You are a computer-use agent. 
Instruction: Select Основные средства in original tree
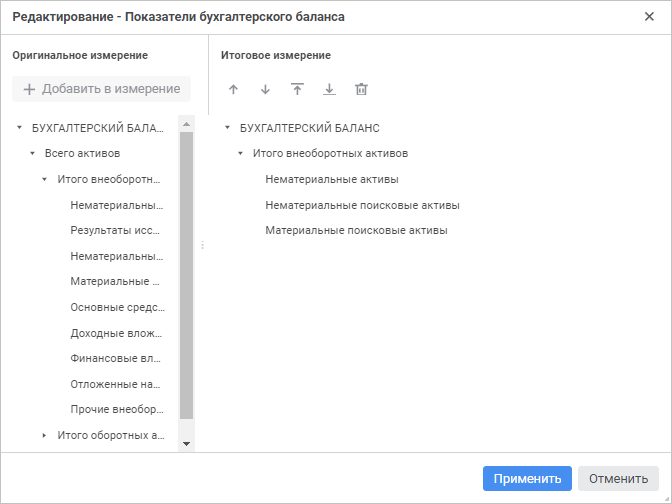pos(116,307)
